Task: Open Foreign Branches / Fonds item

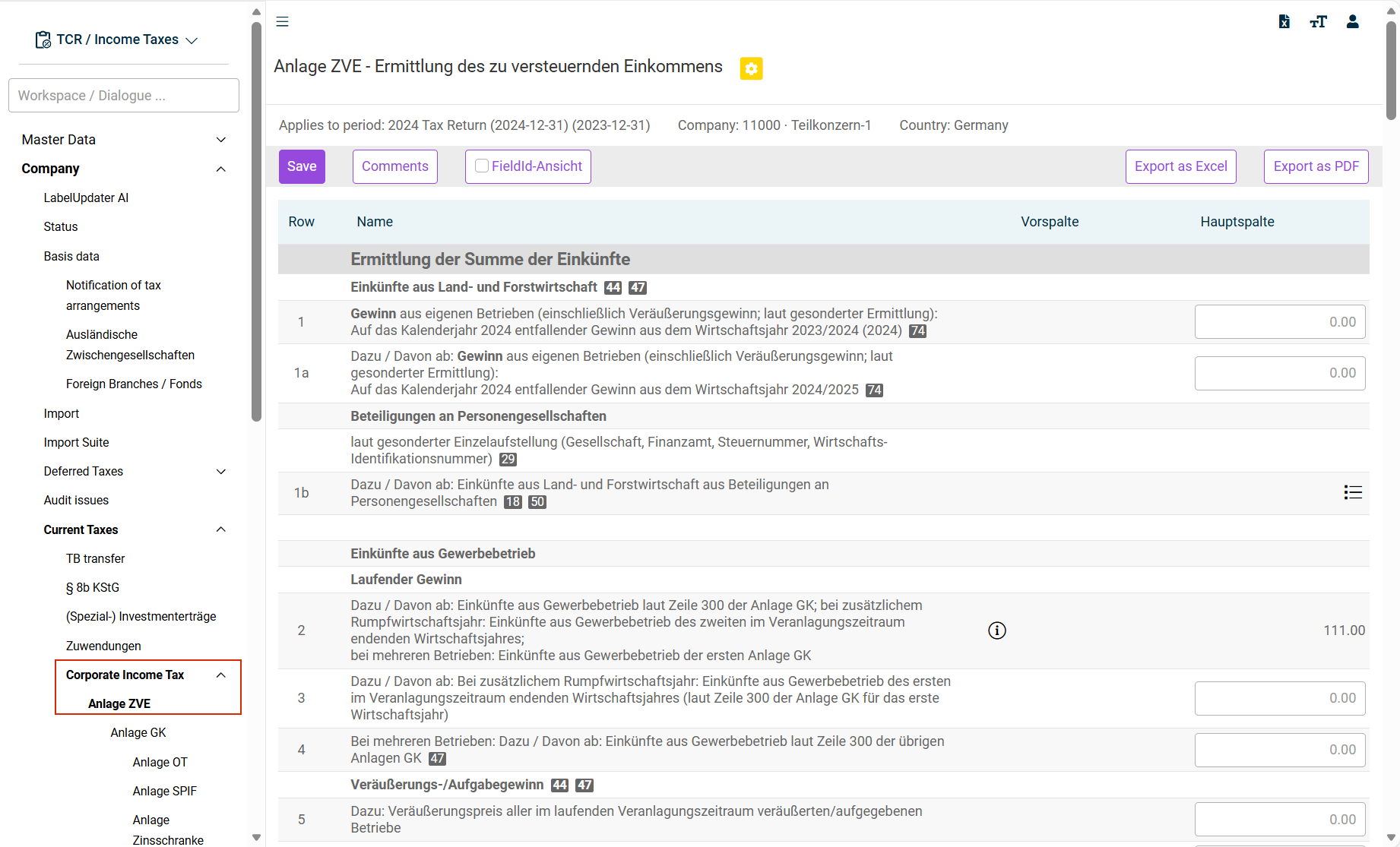Action: (x=134, y=384)
